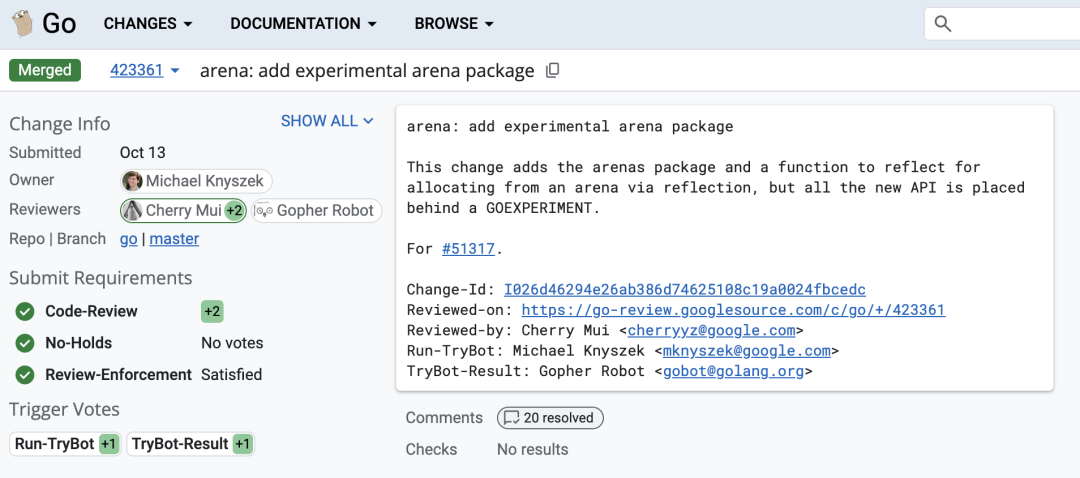This screenshot has height=478, width=1080.
Task: Click Cherry Mui's reviewer avatar
Action: [x=132, y=211]
